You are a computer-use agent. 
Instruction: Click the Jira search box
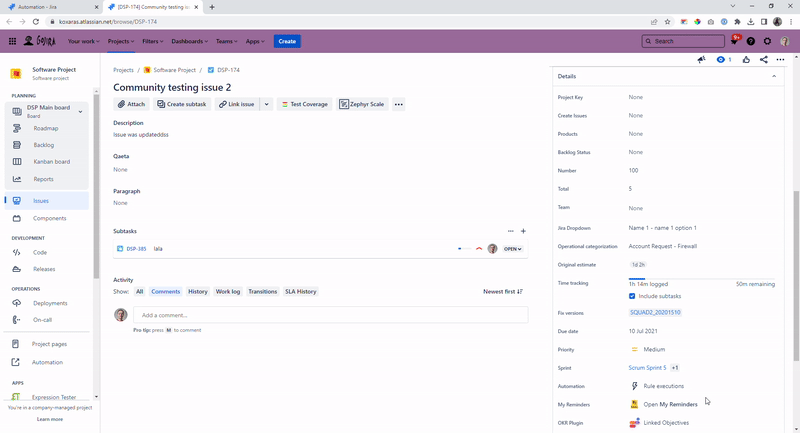[x=683, y=41]
